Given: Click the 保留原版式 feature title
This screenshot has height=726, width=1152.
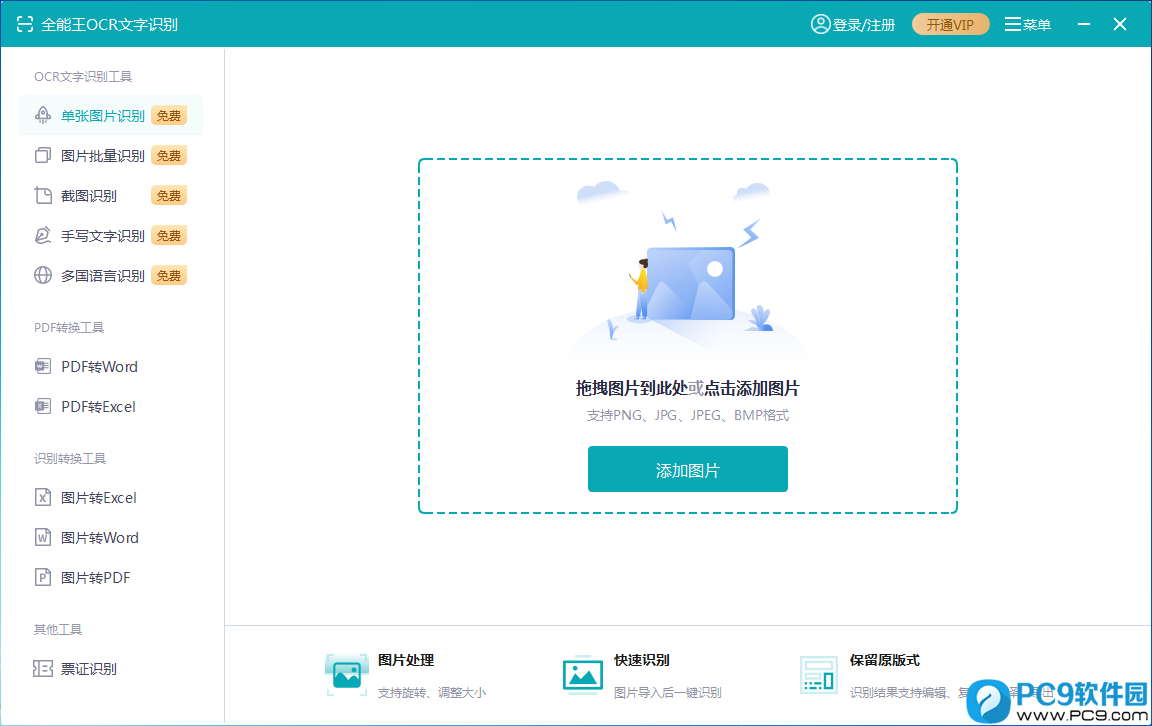Looking at the screenshot, I should 885,660.
